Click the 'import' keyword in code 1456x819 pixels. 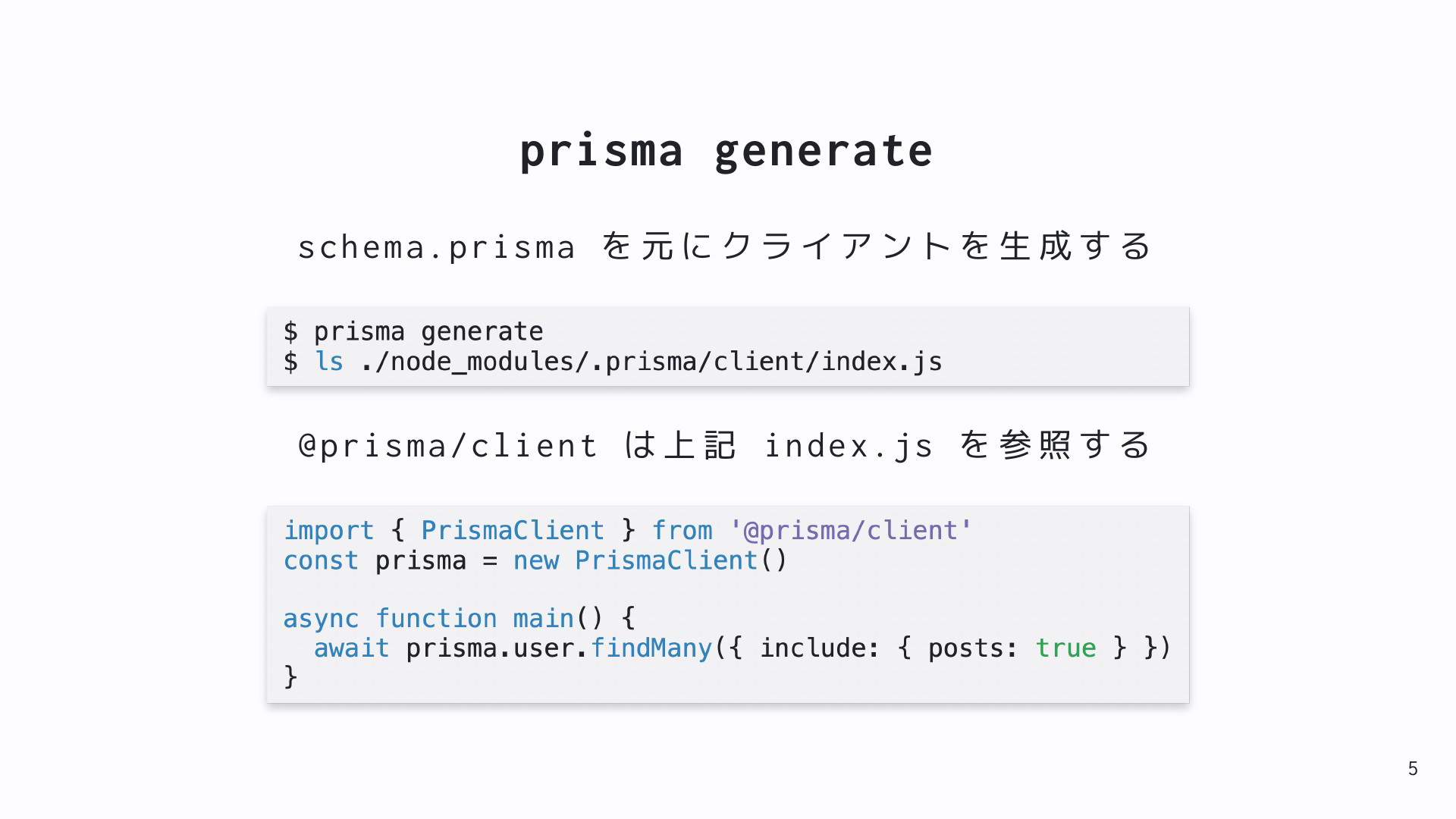click(x=328, y=531)
